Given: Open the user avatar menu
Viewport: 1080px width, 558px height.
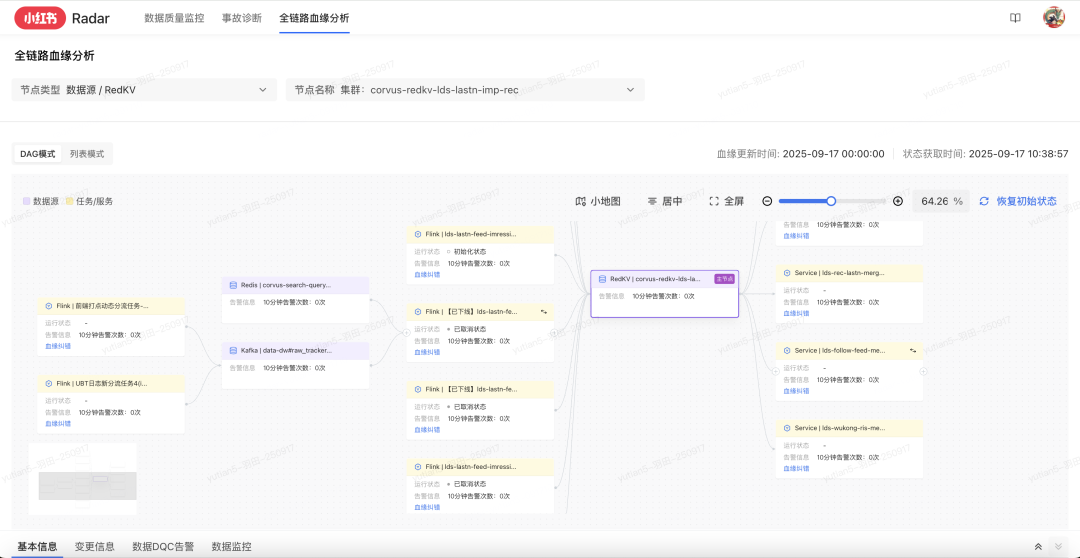Looking at the screenshot, I should [1054, 17].
